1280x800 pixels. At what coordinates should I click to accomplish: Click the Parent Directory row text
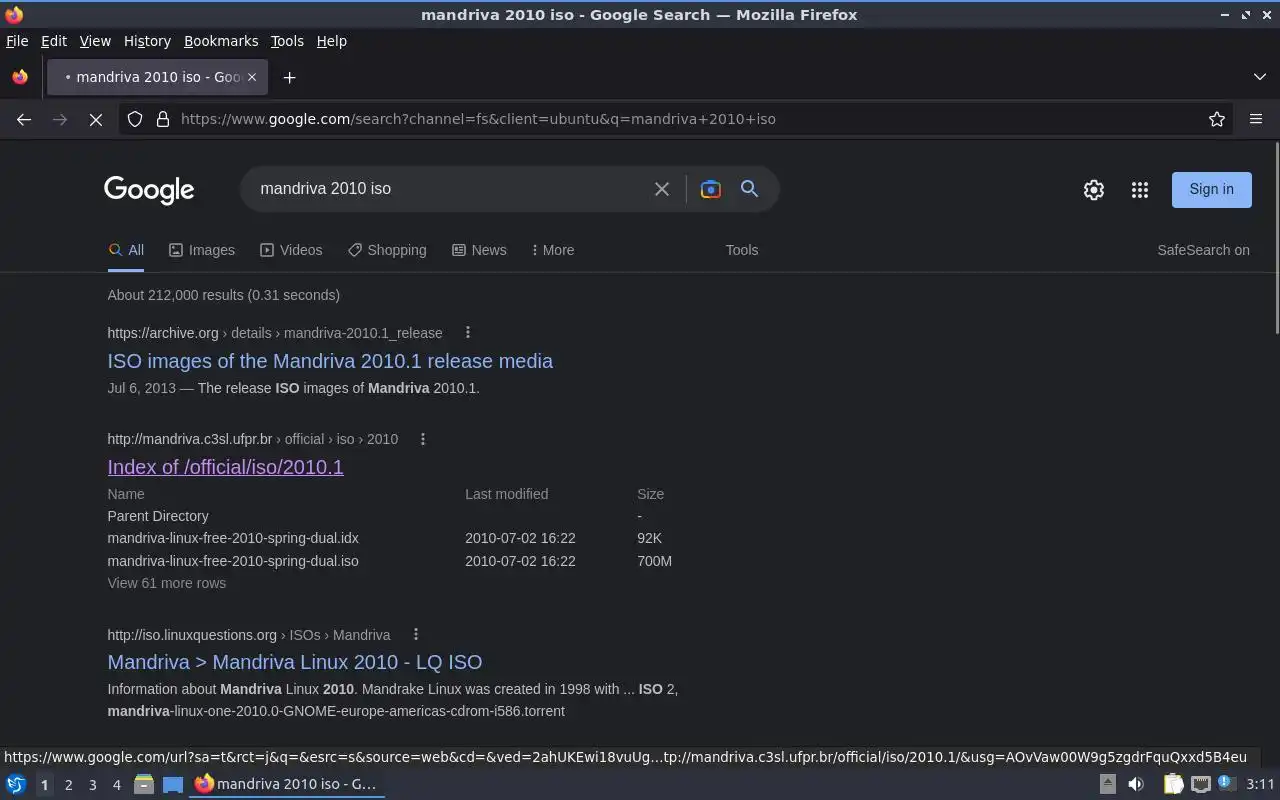tap(158, 516)
